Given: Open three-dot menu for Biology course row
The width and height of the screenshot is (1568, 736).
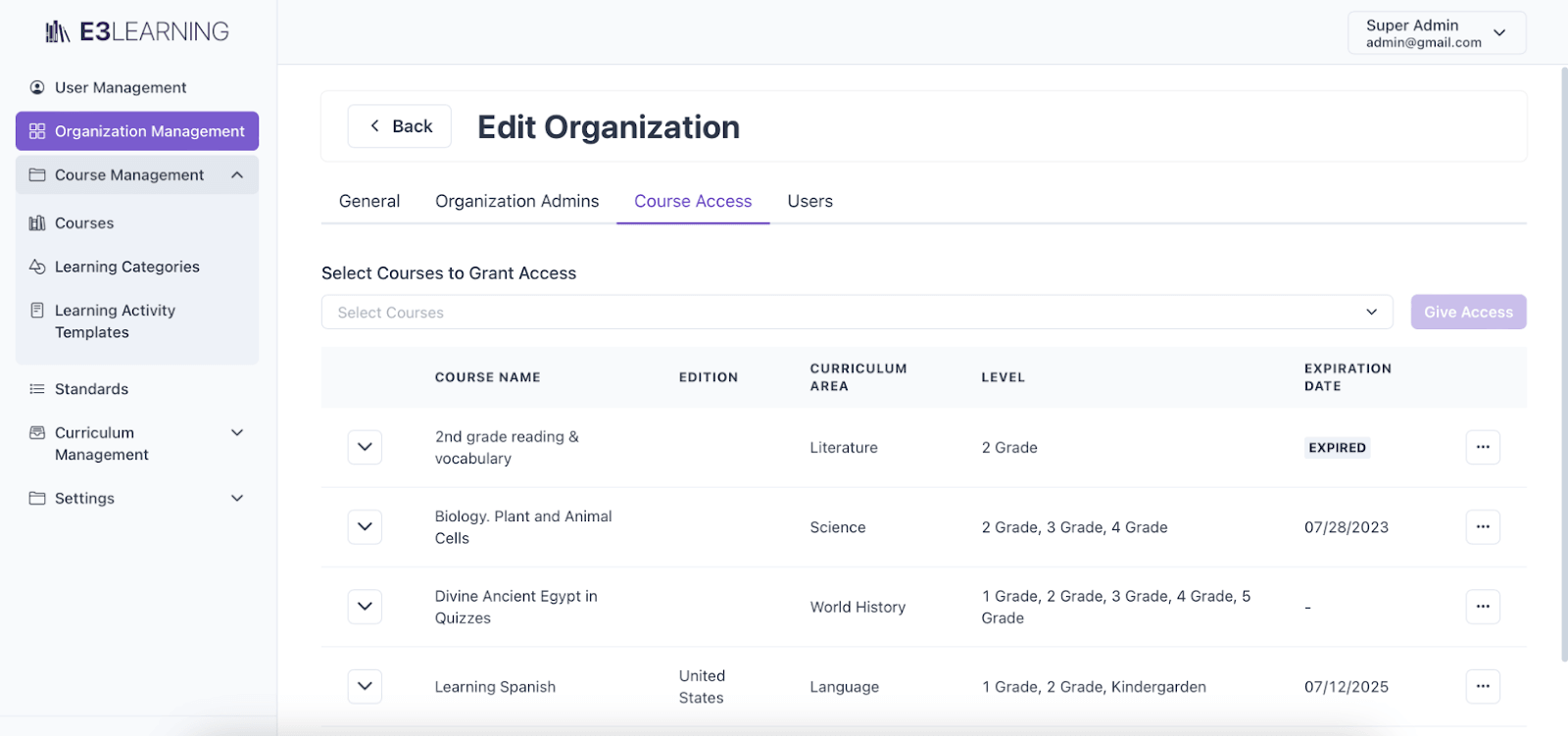Looking at the screenshot, I should click(1482, 527).
